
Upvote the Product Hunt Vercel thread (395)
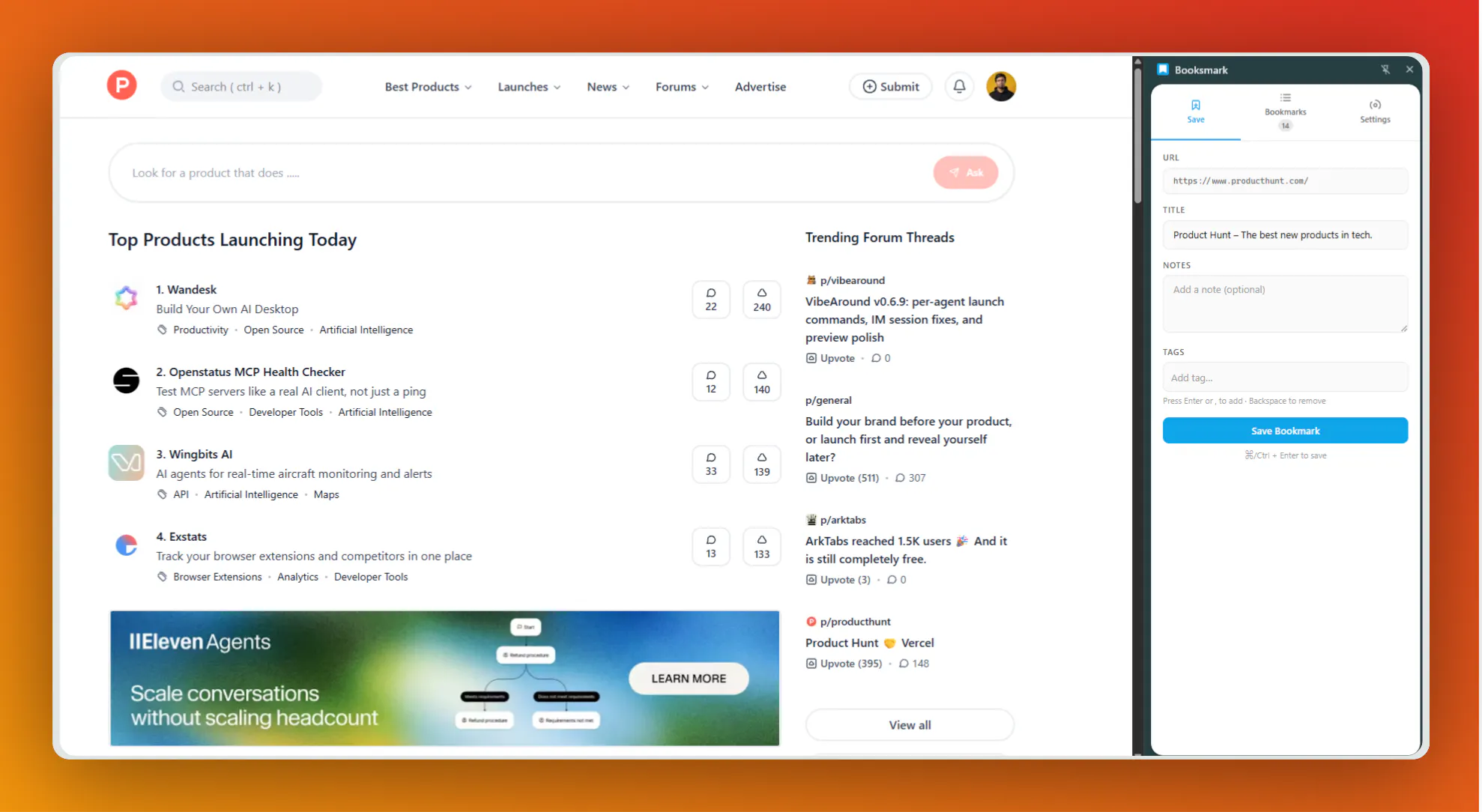(x=844, y=664)
